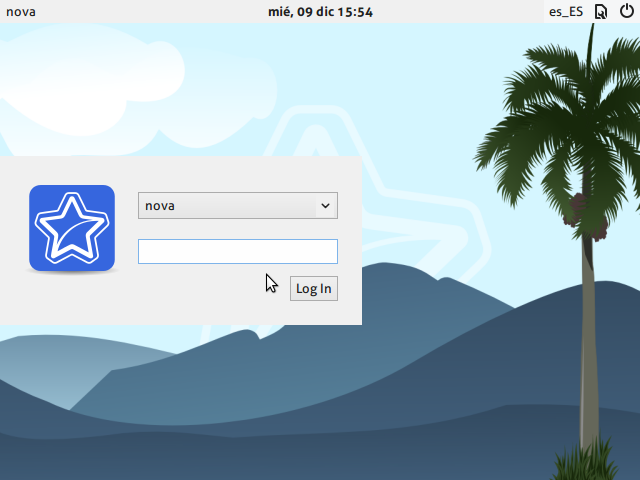Click the session selector wrench icon

(x=601, y=12)
